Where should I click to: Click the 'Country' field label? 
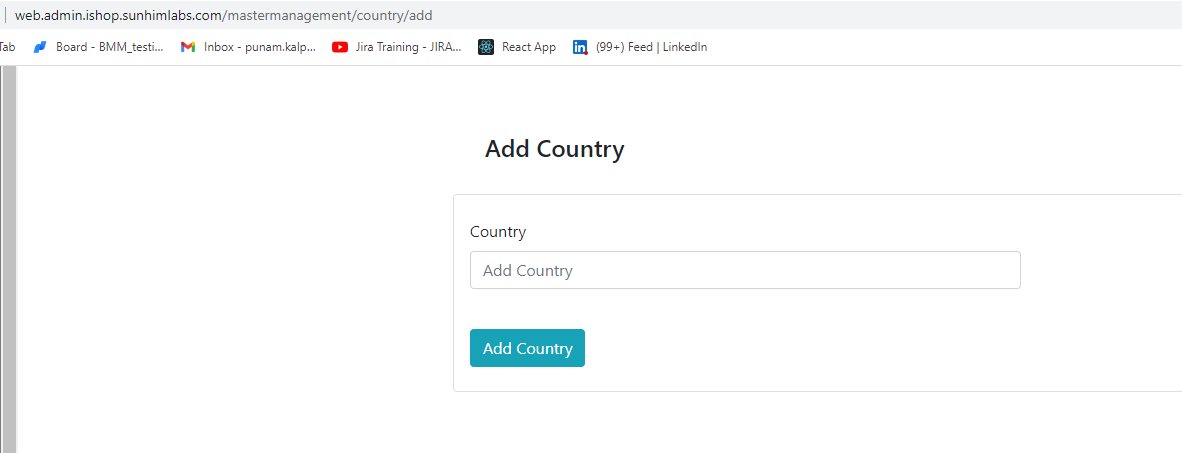click(x=498, y=231)
